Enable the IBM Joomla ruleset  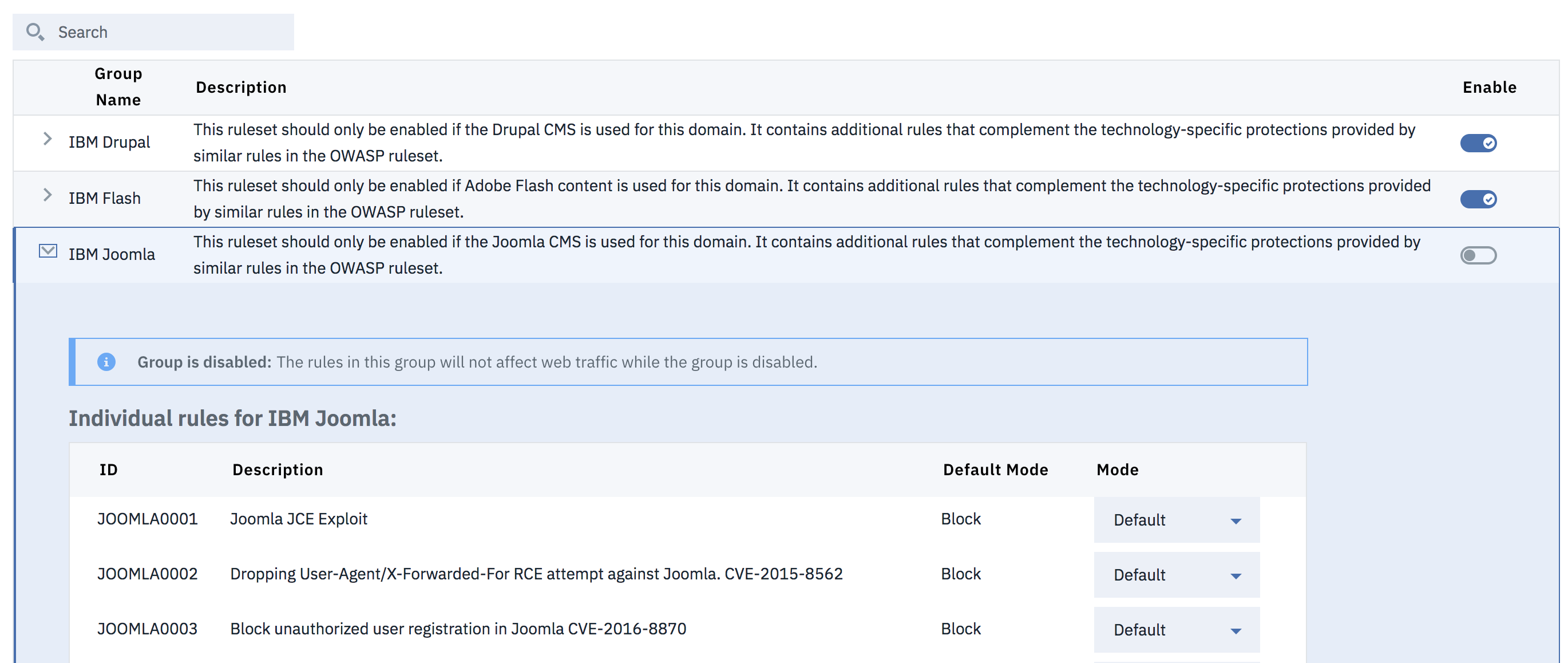(1479, 255)
